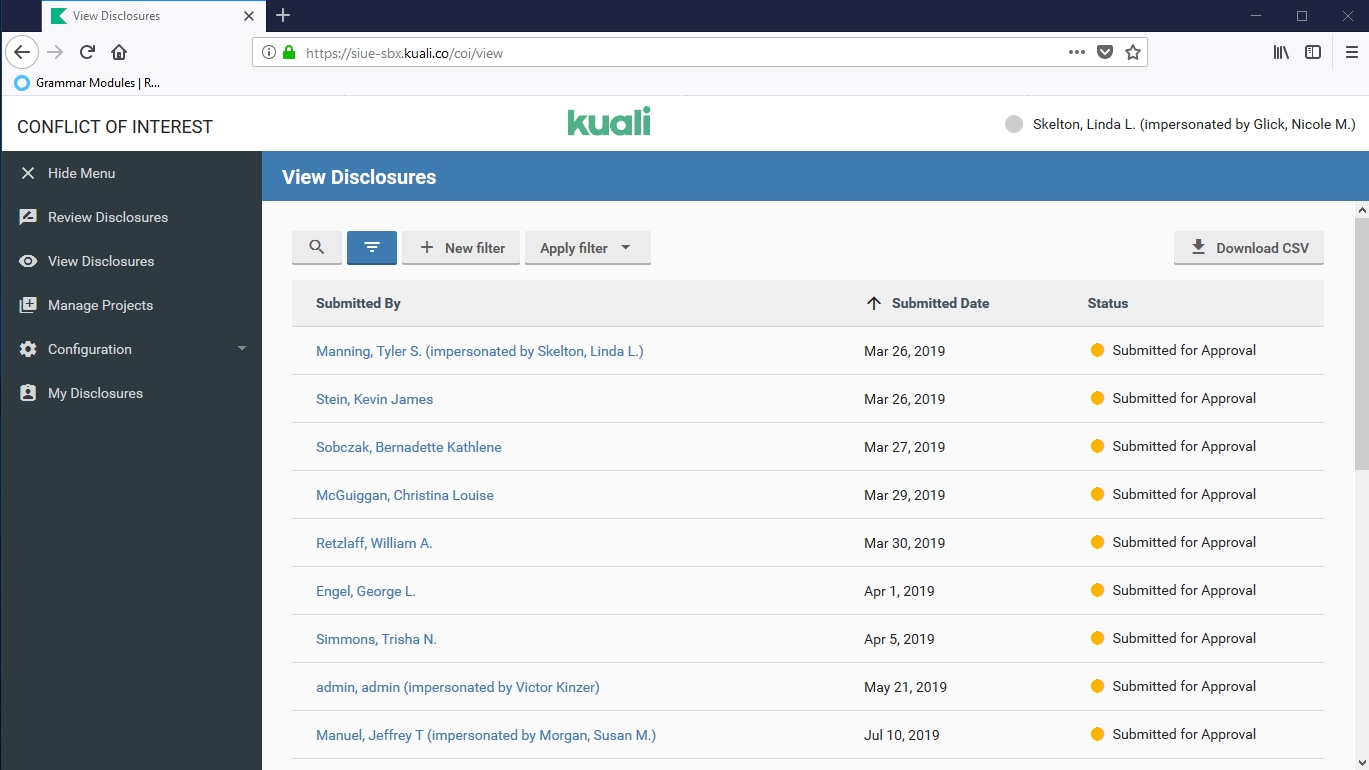Toggle the blue filter list icon
This screenshot has width=1369, height=770.
pyautogui.click(x=372, y=248)
